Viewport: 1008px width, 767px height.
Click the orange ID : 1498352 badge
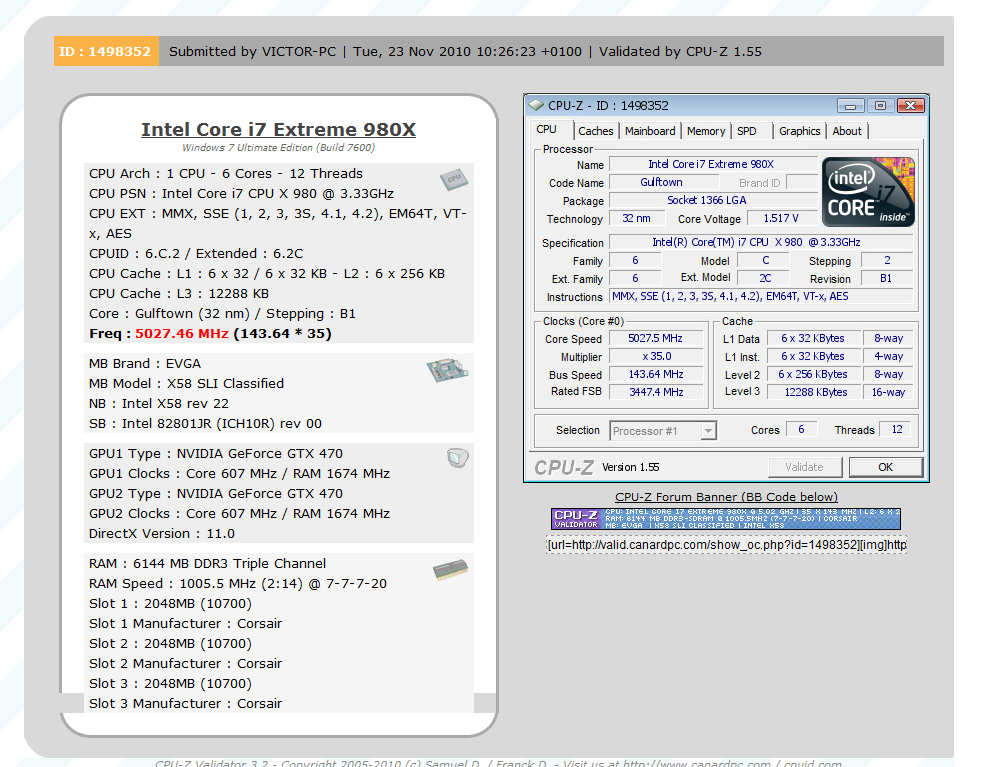(x=106, y=51)
